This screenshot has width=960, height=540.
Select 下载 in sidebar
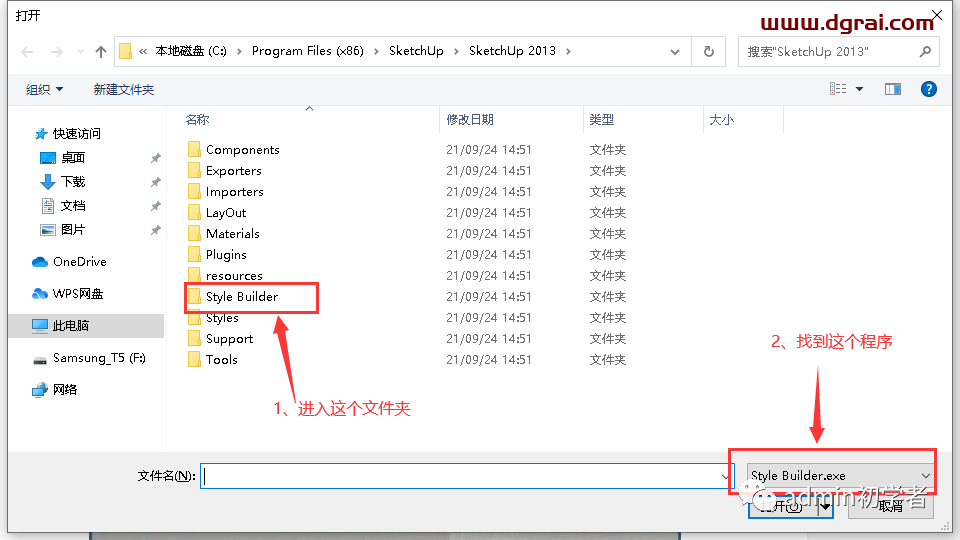click(73, 182)
